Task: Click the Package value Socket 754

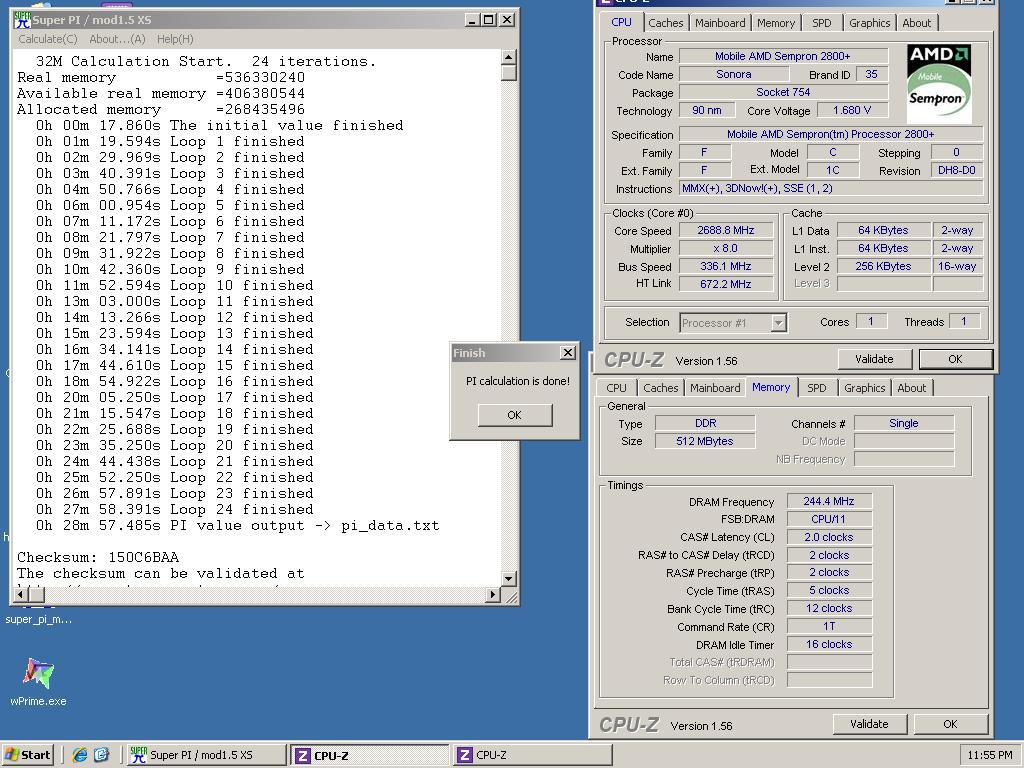Action: click(x=783, y=92)
